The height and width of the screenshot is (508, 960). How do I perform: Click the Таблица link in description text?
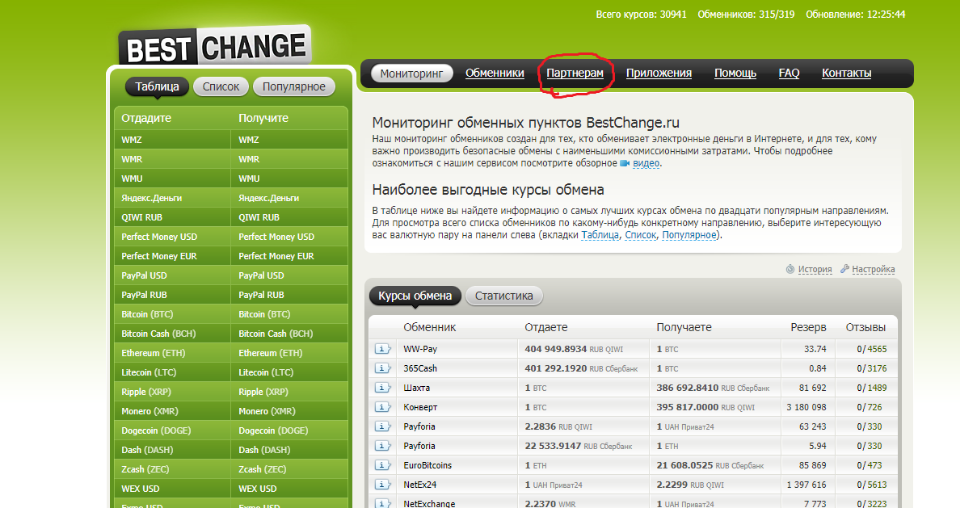pos(600,235)
